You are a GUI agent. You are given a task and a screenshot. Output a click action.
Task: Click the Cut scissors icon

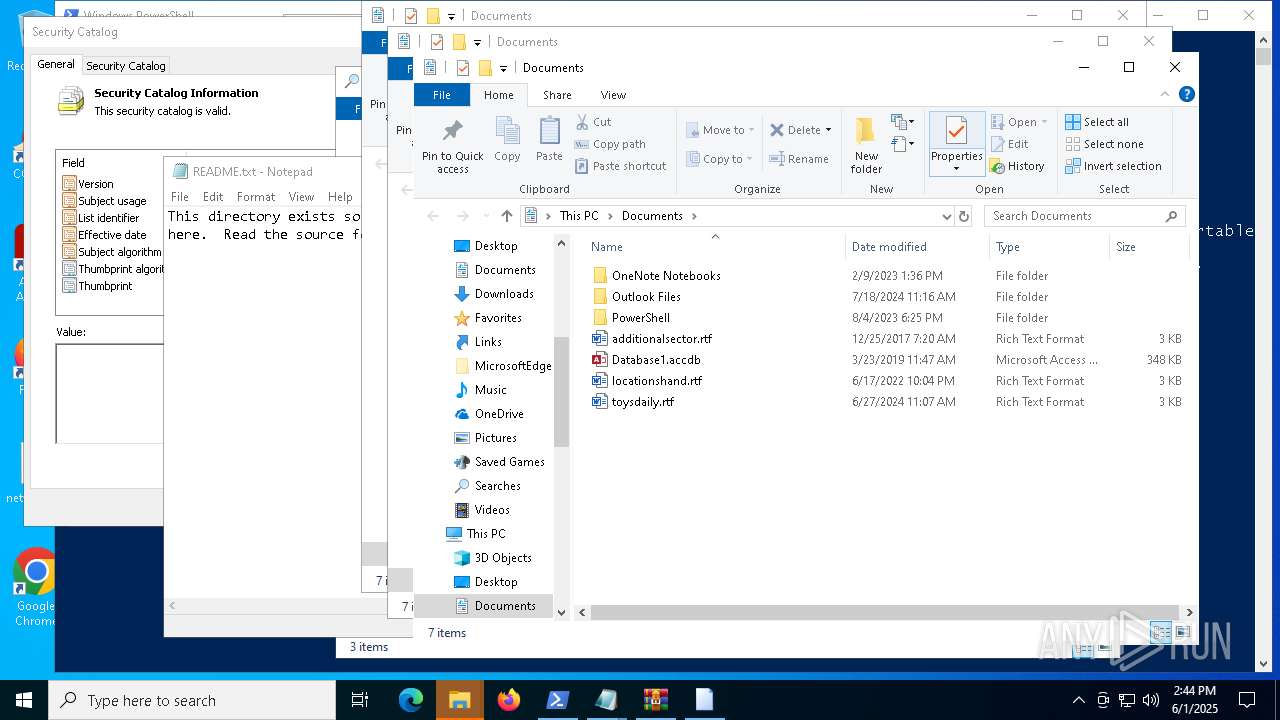pyautogui.click(x=582, y=122)
